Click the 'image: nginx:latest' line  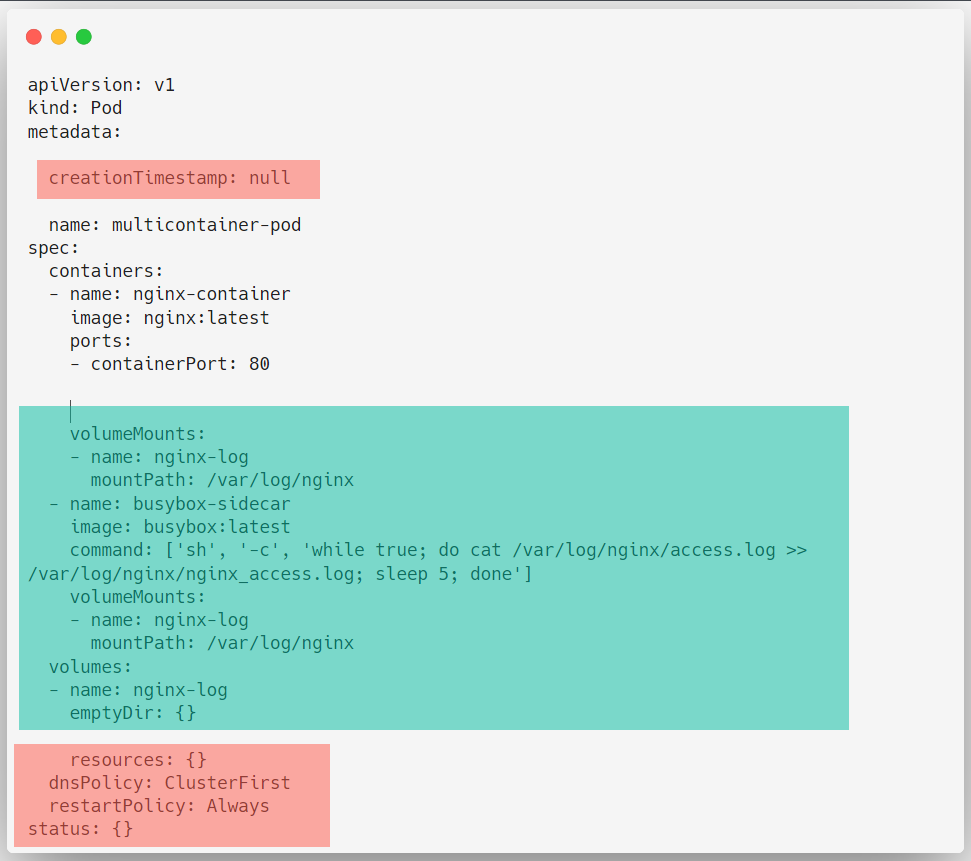pyautogui.click(x=170, y=318)
